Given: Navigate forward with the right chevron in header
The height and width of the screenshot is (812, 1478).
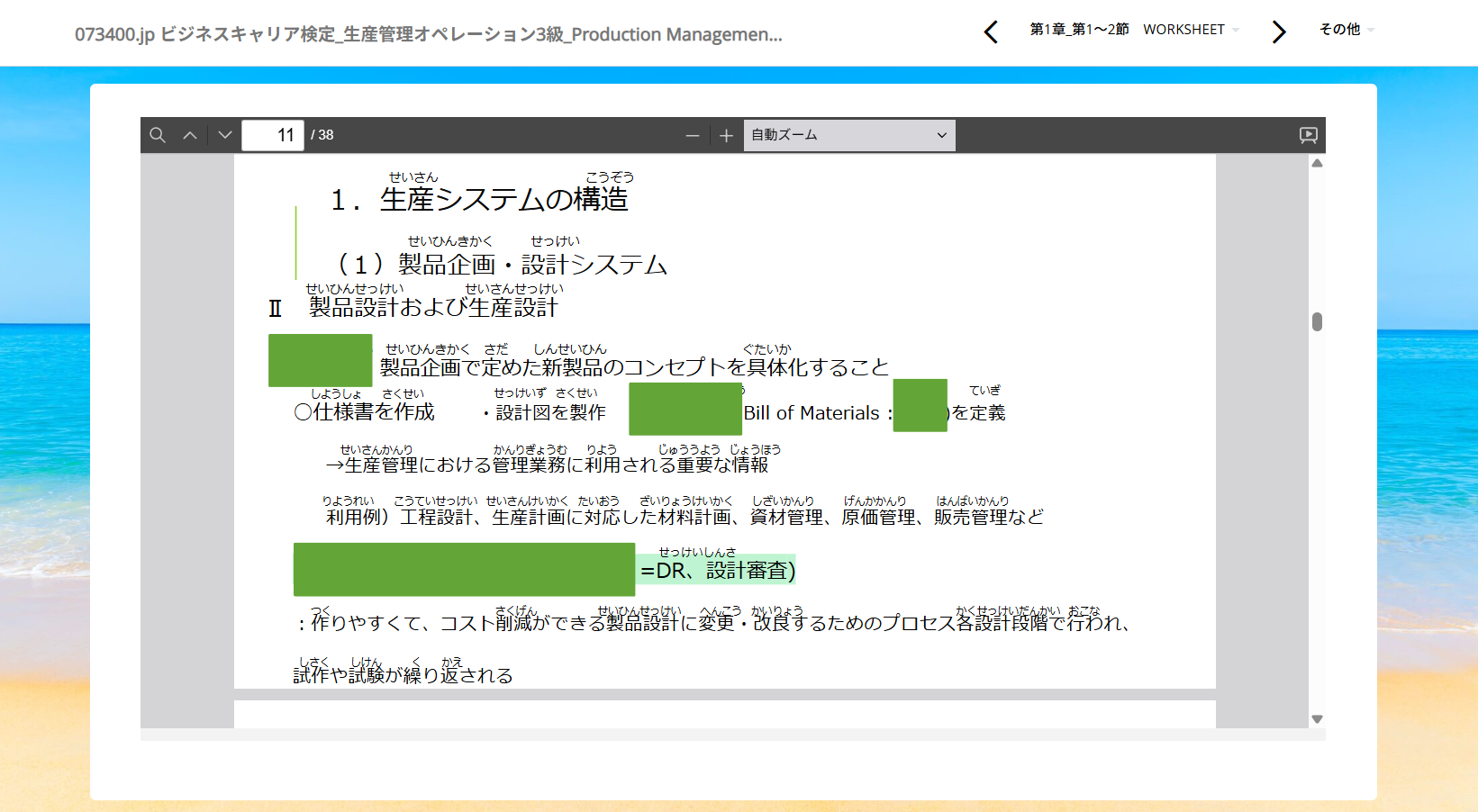Looking at the screenshot, I should click(x=1278, y=32).
